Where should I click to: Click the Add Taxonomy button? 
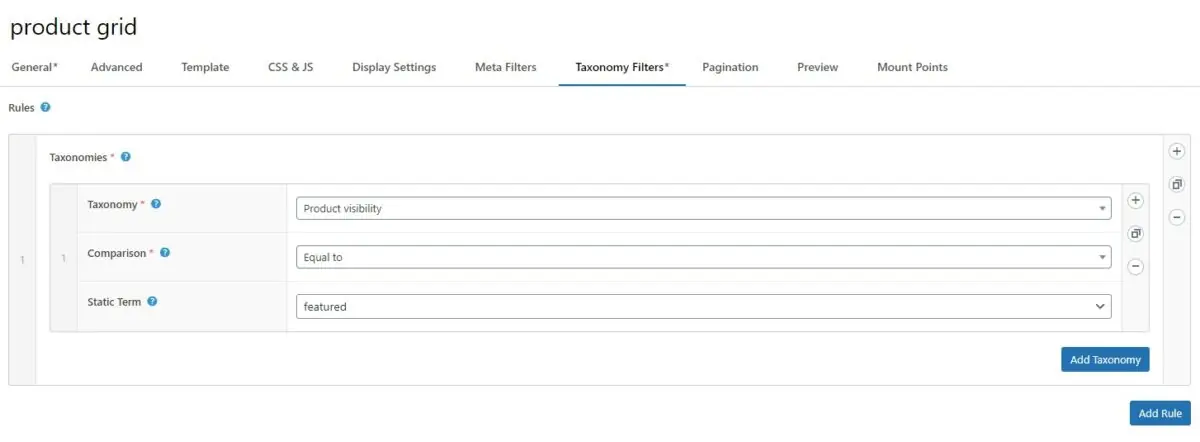coord(1105,360)
